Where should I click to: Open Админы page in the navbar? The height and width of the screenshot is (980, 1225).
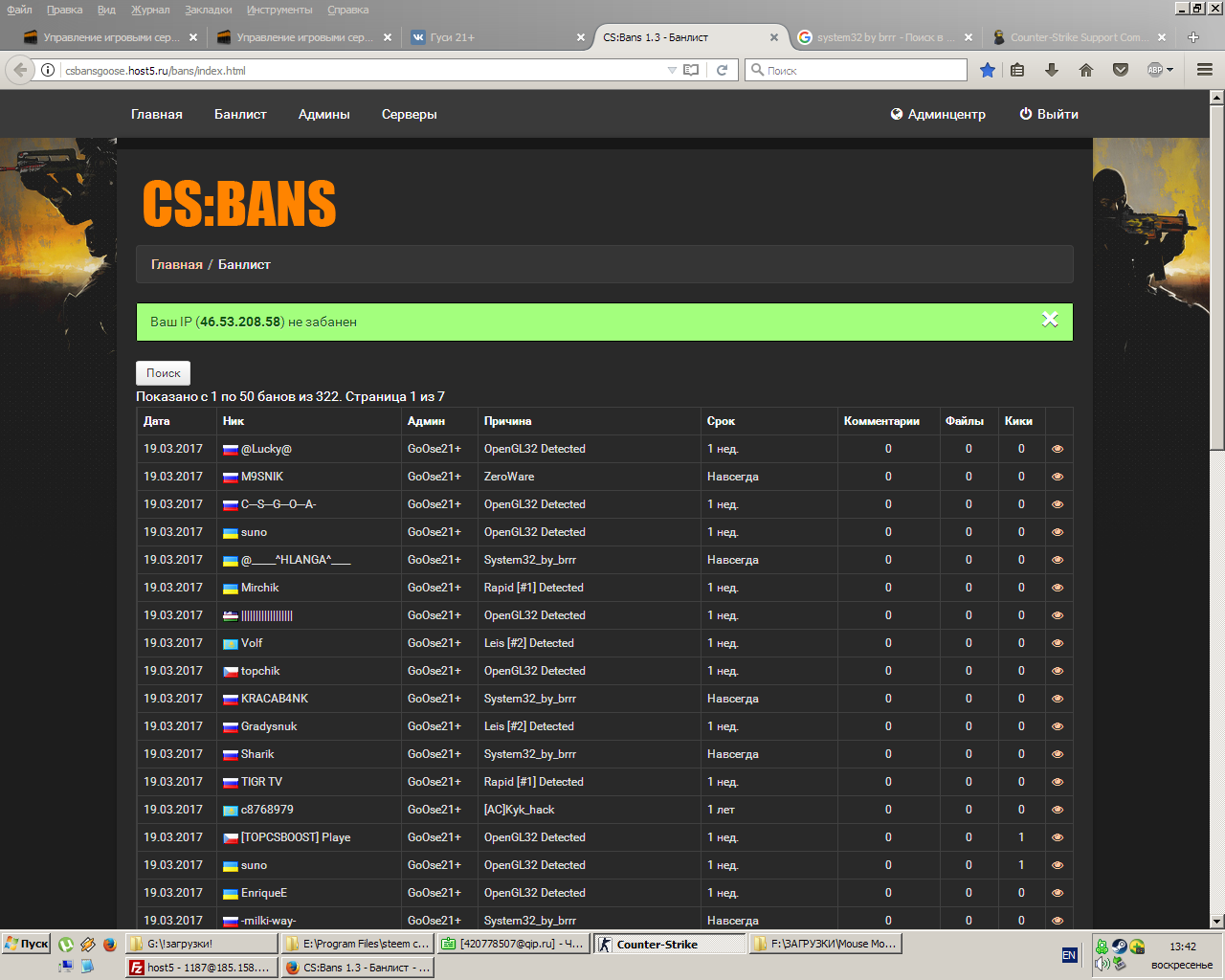pyautogui.click(x=324, y=114)
